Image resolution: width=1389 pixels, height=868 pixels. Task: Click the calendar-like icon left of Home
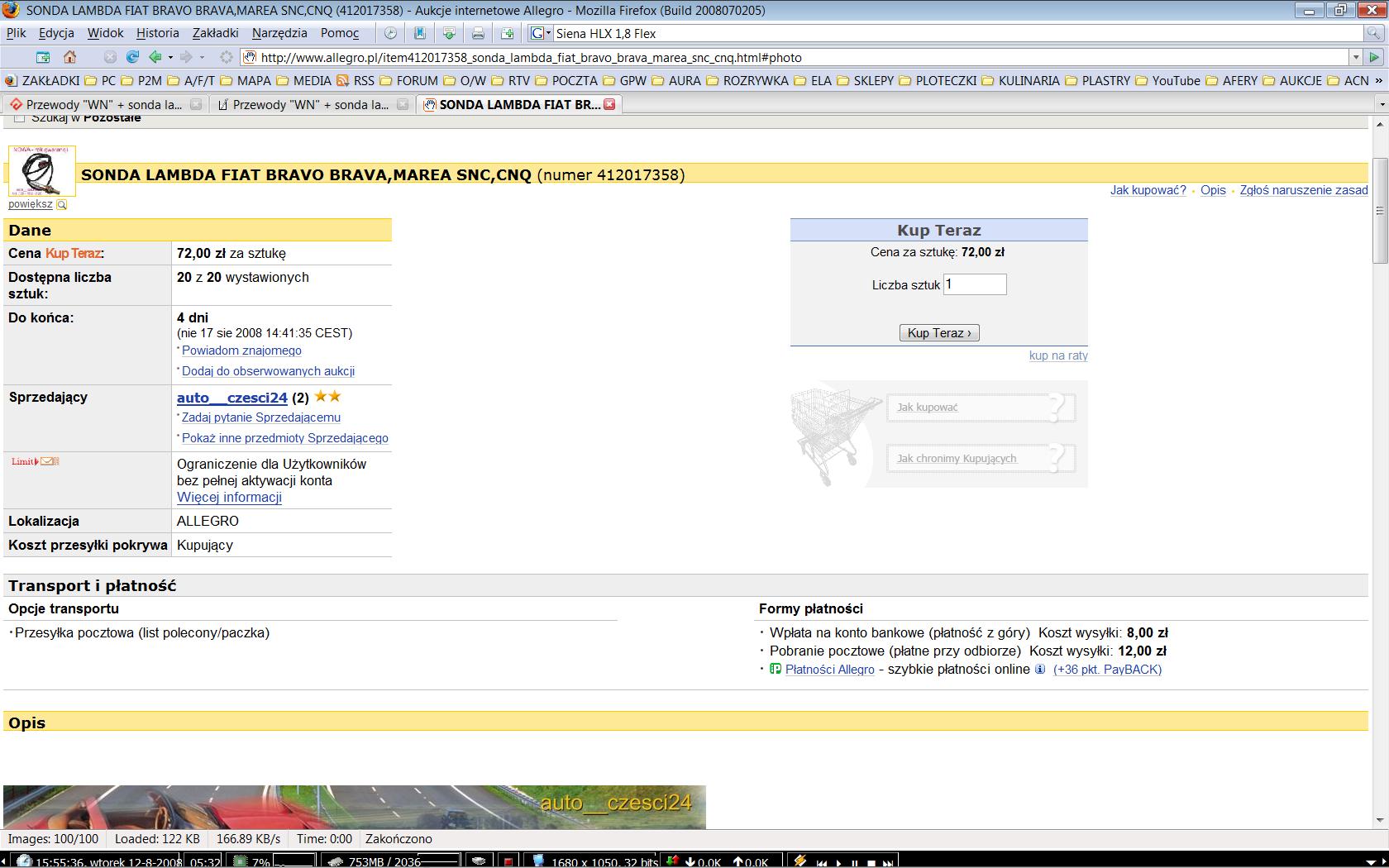coord(43,57)
